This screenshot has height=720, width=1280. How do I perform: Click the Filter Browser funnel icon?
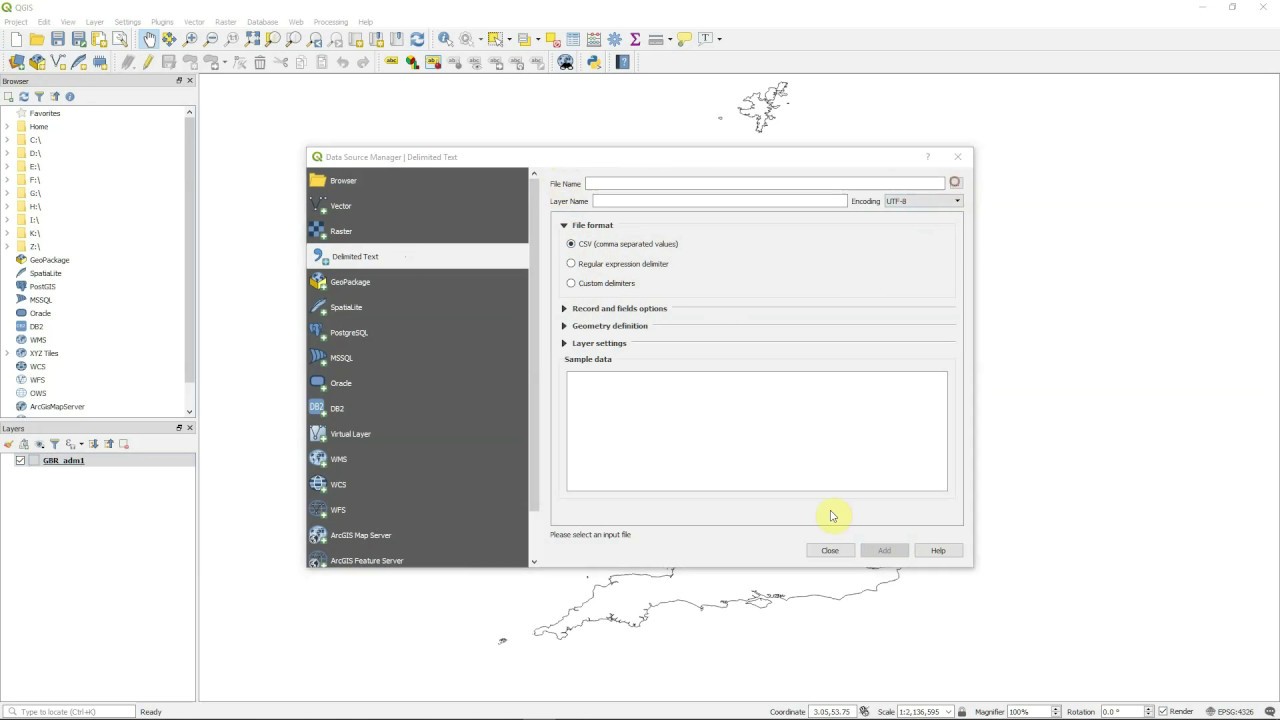pyautogui.click(x=39, y=97)
